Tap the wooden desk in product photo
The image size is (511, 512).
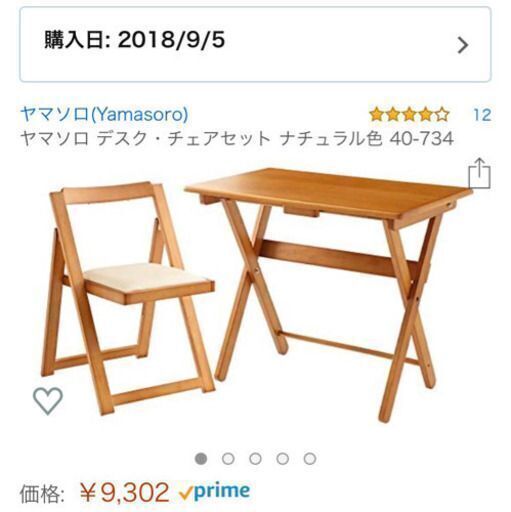point(328,294)
